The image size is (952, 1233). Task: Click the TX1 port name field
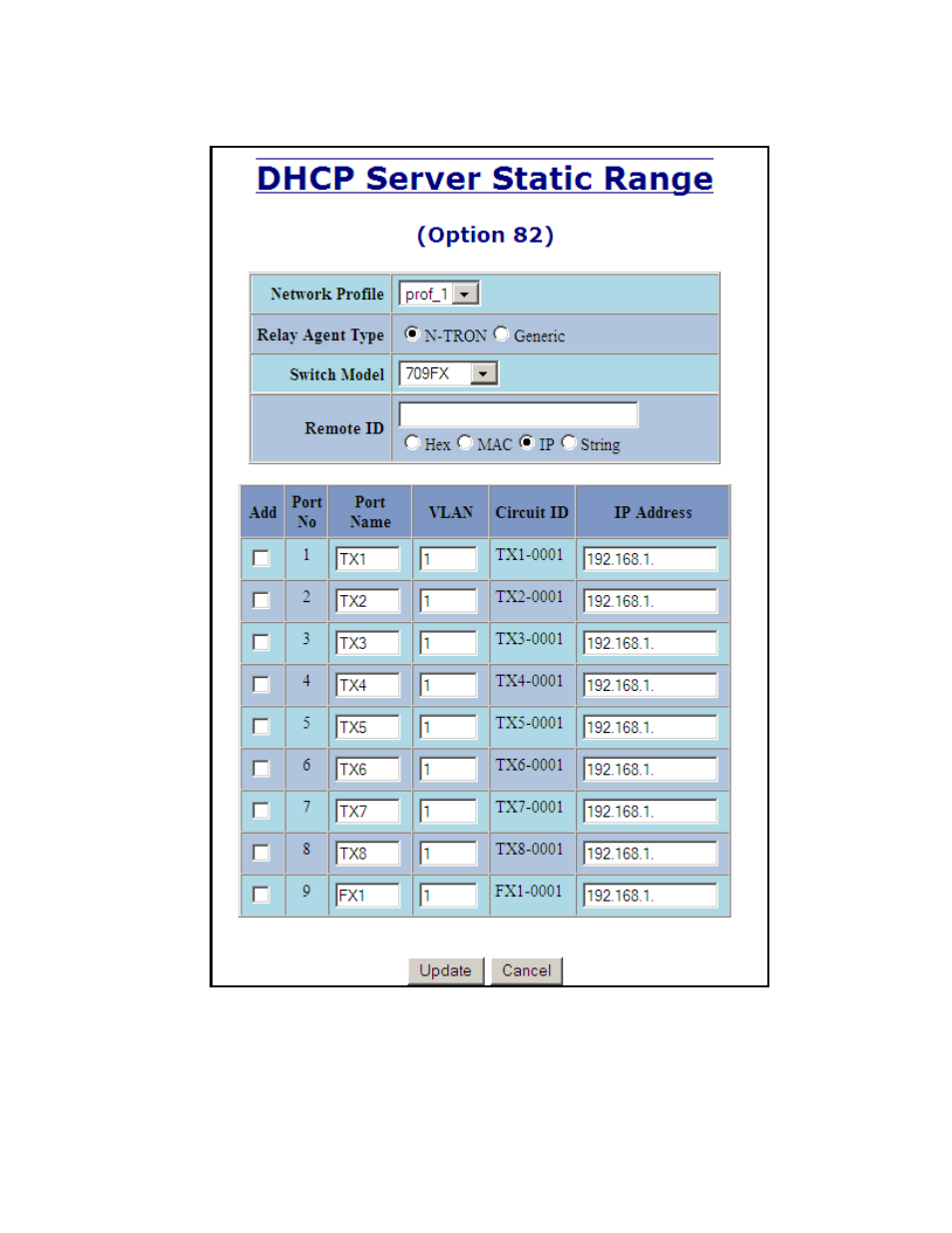click(x=367, y=559)
